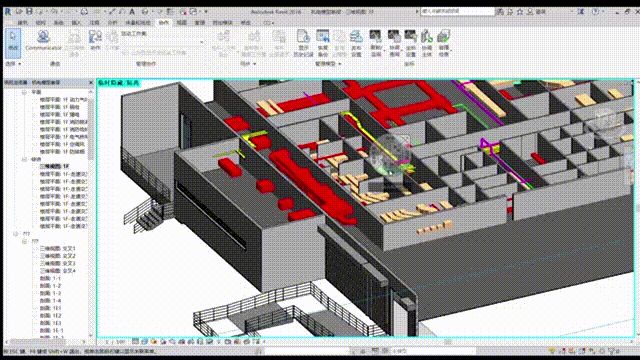640x360 pixels.
Task: Launch the Copy/Monitor tool
Action: (376, 43)
